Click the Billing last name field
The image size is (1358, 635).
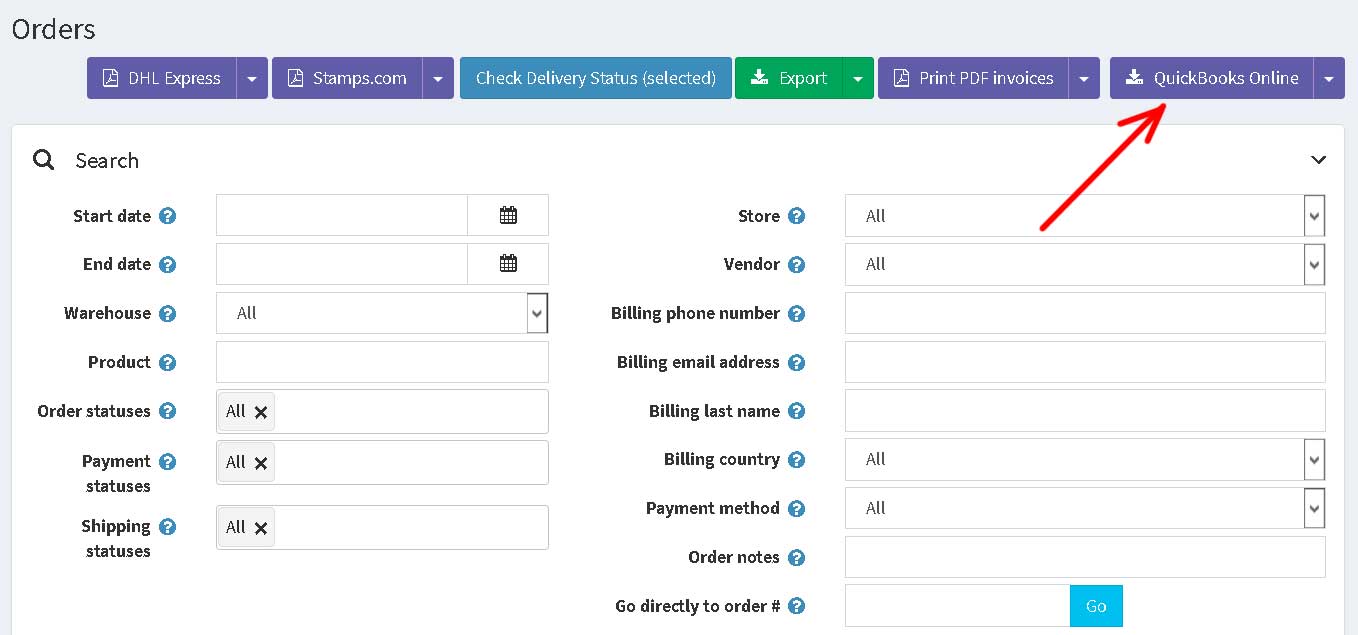tap(1085, 411)
